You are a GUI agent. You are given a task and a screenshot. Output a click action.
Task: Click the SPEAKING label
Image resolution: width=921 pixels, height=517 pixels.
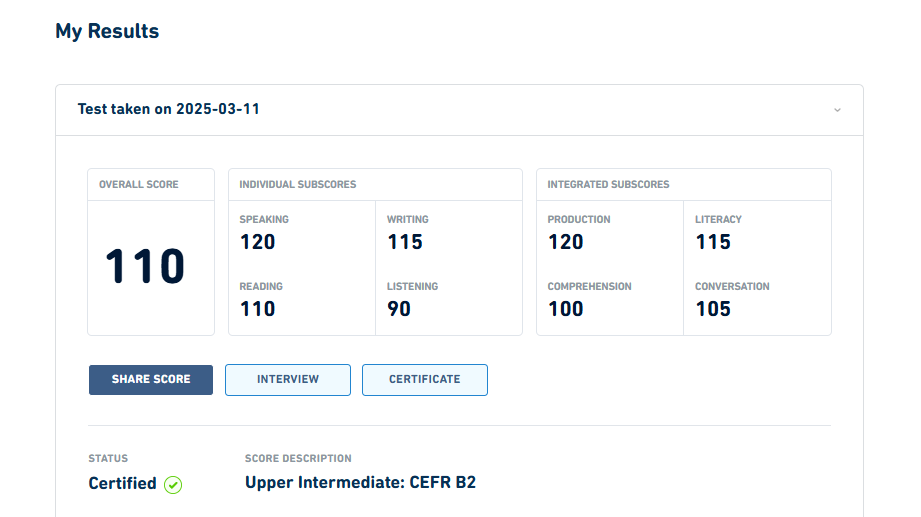tap(264, 220)
